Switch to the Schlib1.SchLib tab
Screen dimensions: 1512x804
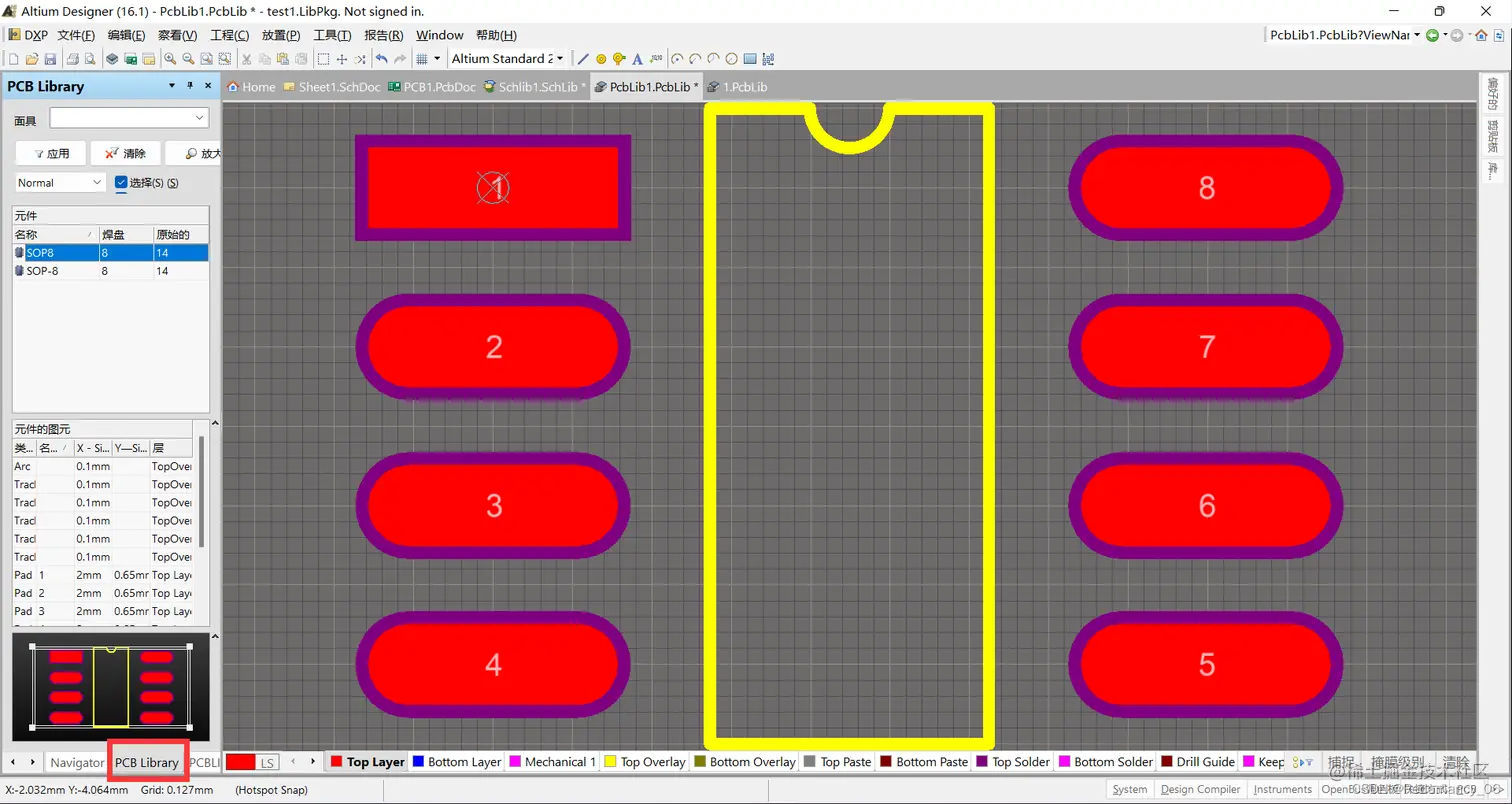tap(535, 87)
